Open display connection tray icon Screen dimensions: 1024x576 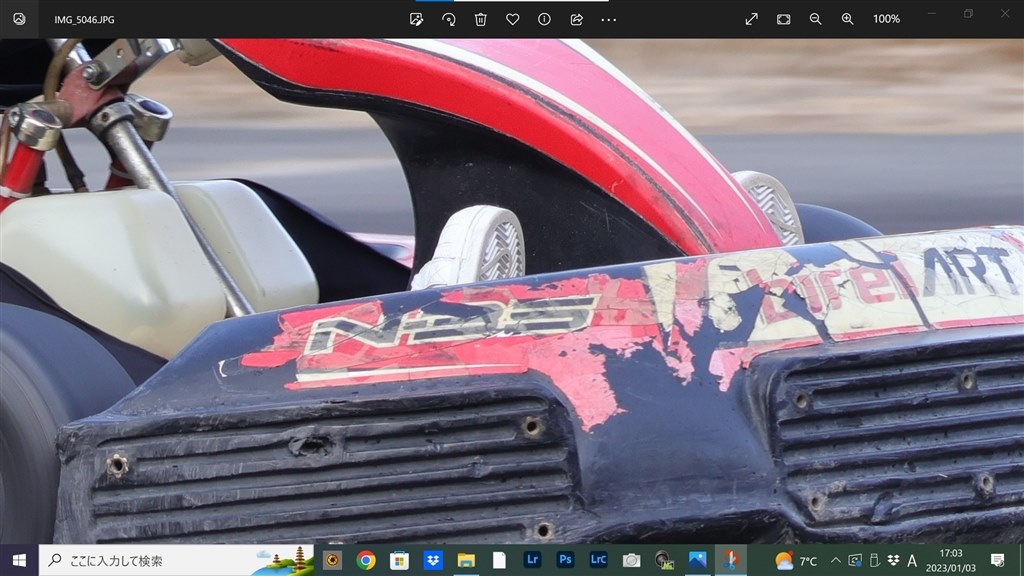(855, 560)
